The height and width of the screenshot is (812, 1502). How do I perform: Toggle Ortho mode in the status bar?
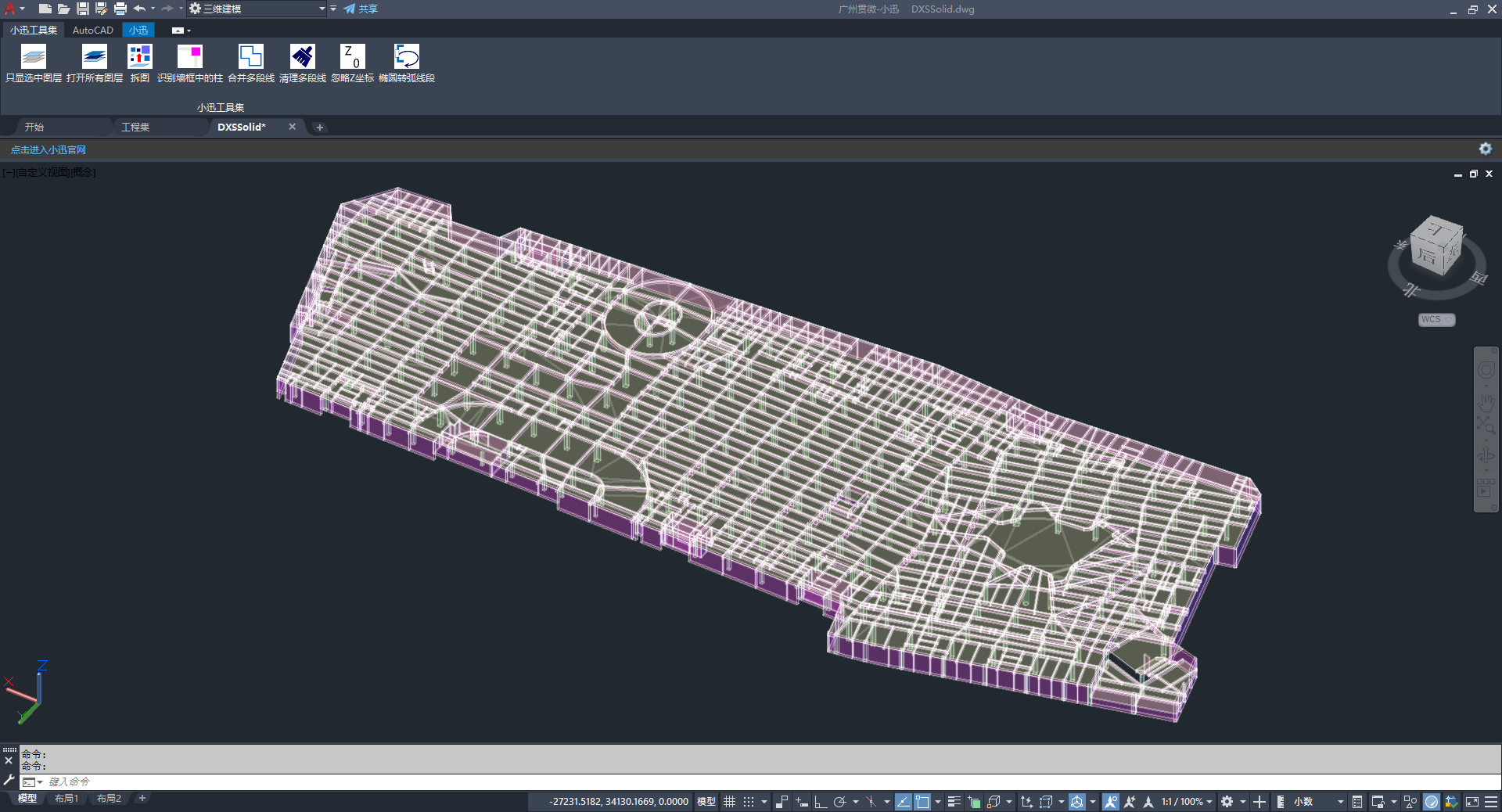[x=821, y=802]
